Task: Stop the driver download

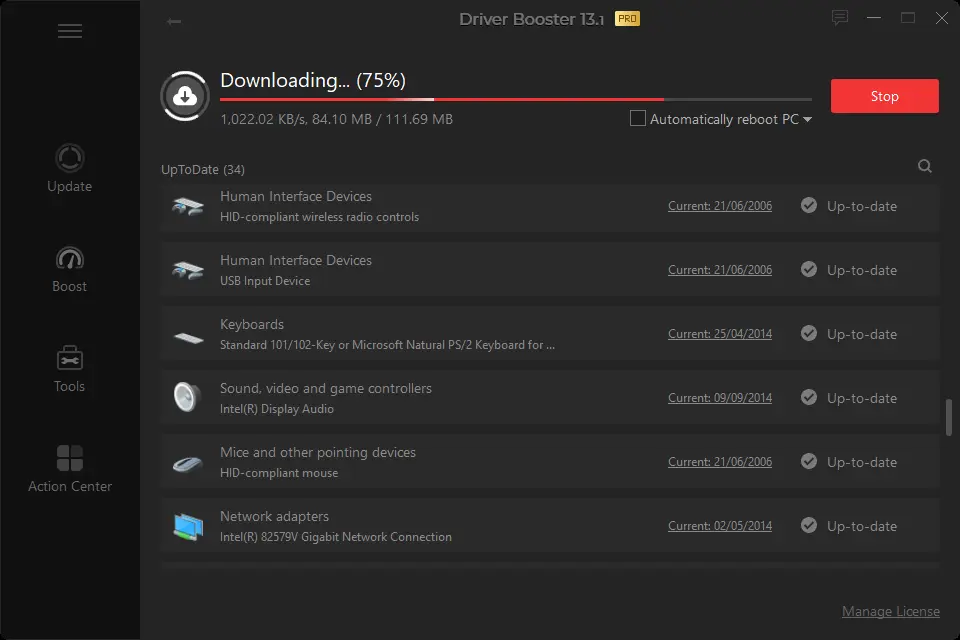Action: (x=884, y=96)
